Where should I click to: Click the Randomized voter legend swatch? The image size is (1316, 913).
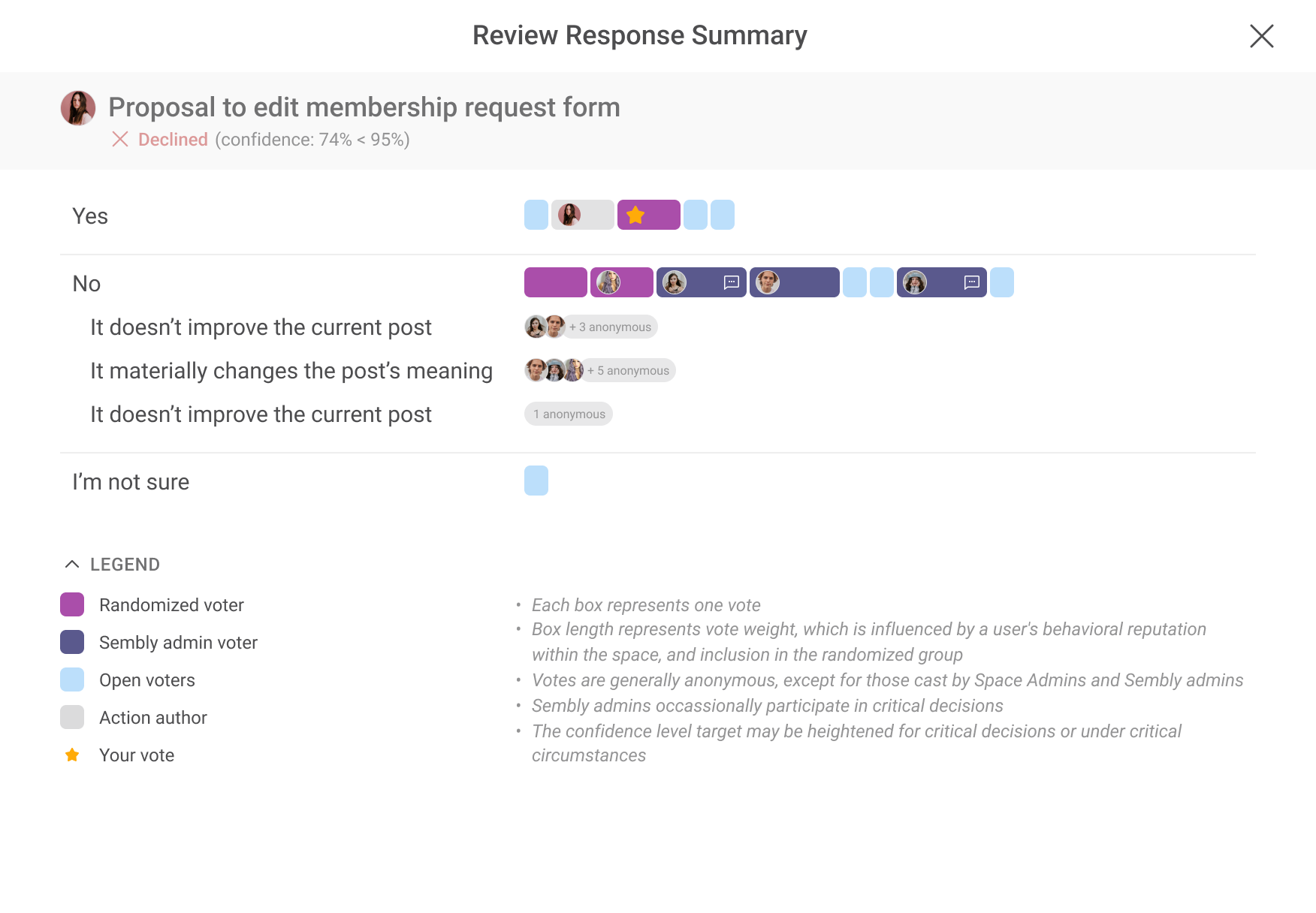point(72,604)
